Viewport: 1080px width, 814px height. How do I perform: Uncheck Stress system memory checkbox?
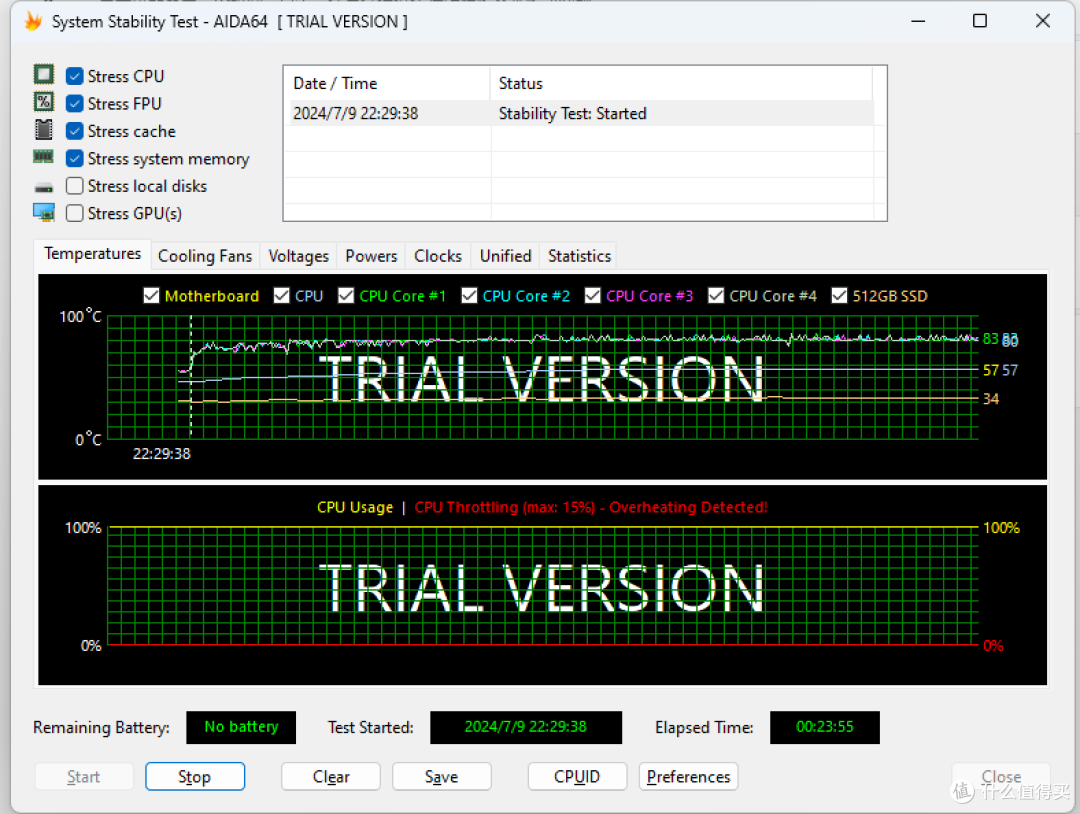(74, 158)
